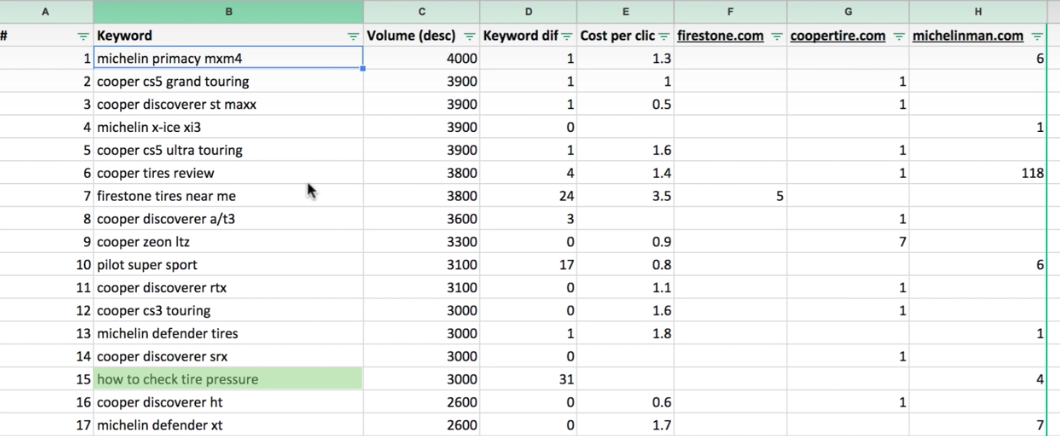Open filter icon in # column header
The image size is (1060, 436).
pyautogui.click(x=83, y=37)
